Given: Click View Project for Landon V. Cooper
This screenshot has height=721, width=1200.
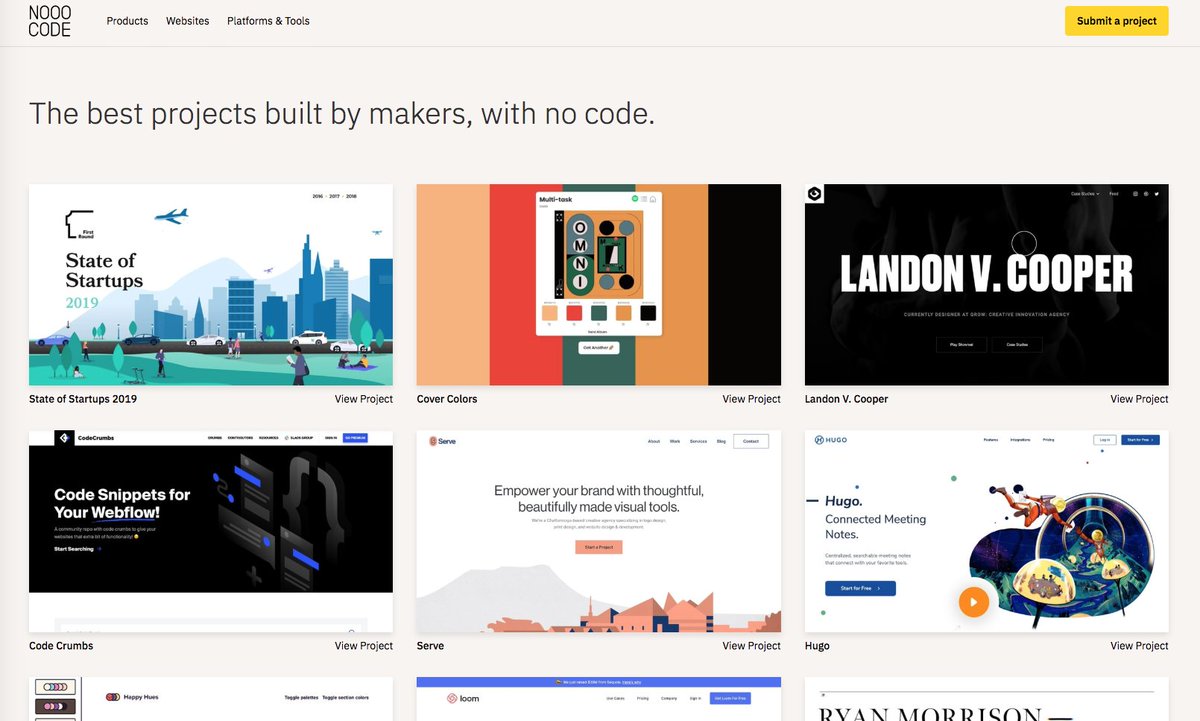Looking at the screenshot, I should [x=1139, y=399].
